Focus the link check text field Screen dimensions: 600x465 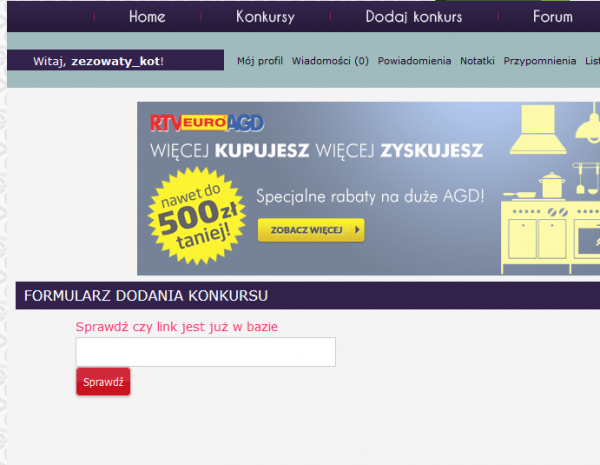tap(205, 352)
